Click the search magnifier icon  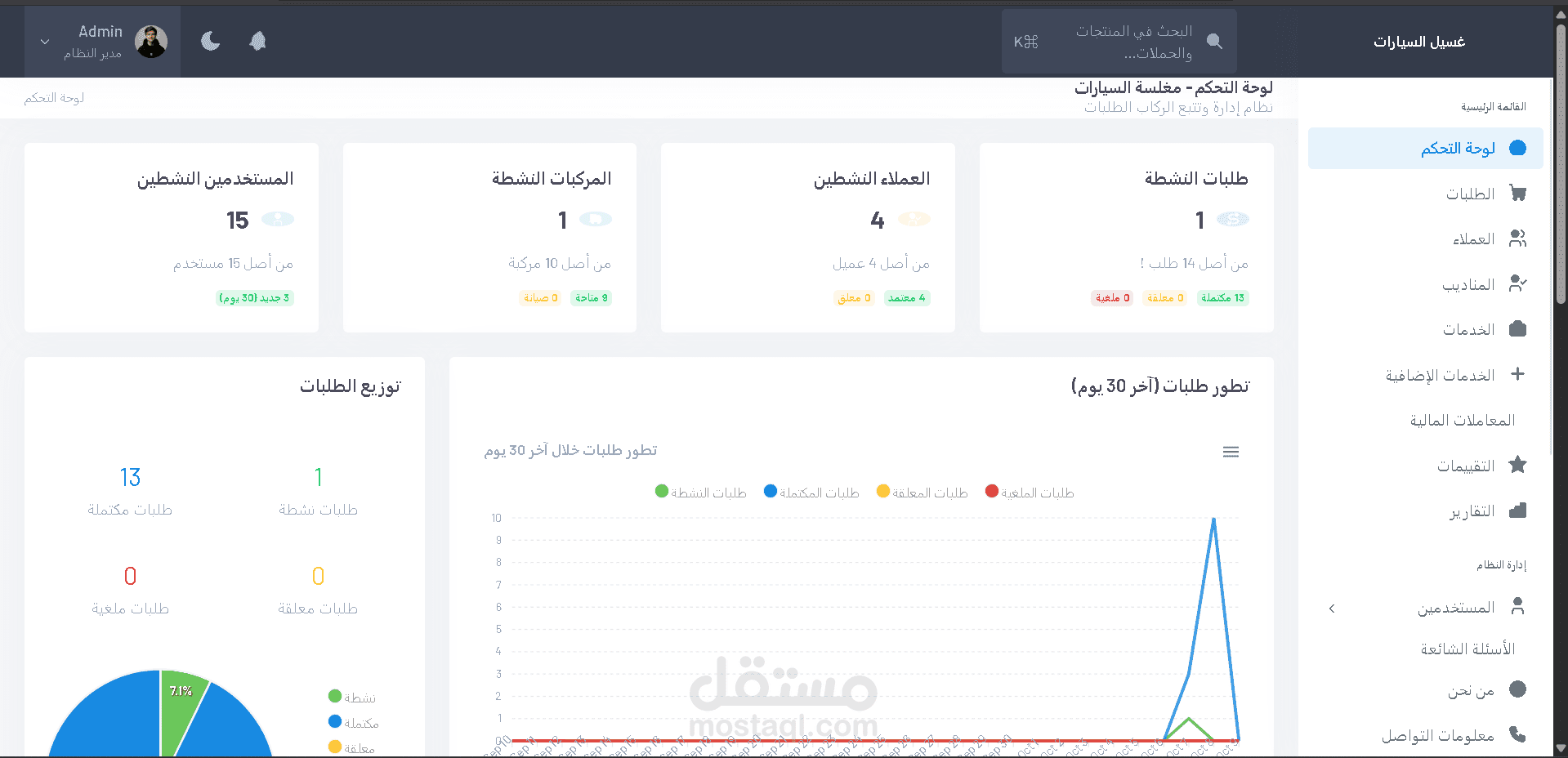point(1214,42)
